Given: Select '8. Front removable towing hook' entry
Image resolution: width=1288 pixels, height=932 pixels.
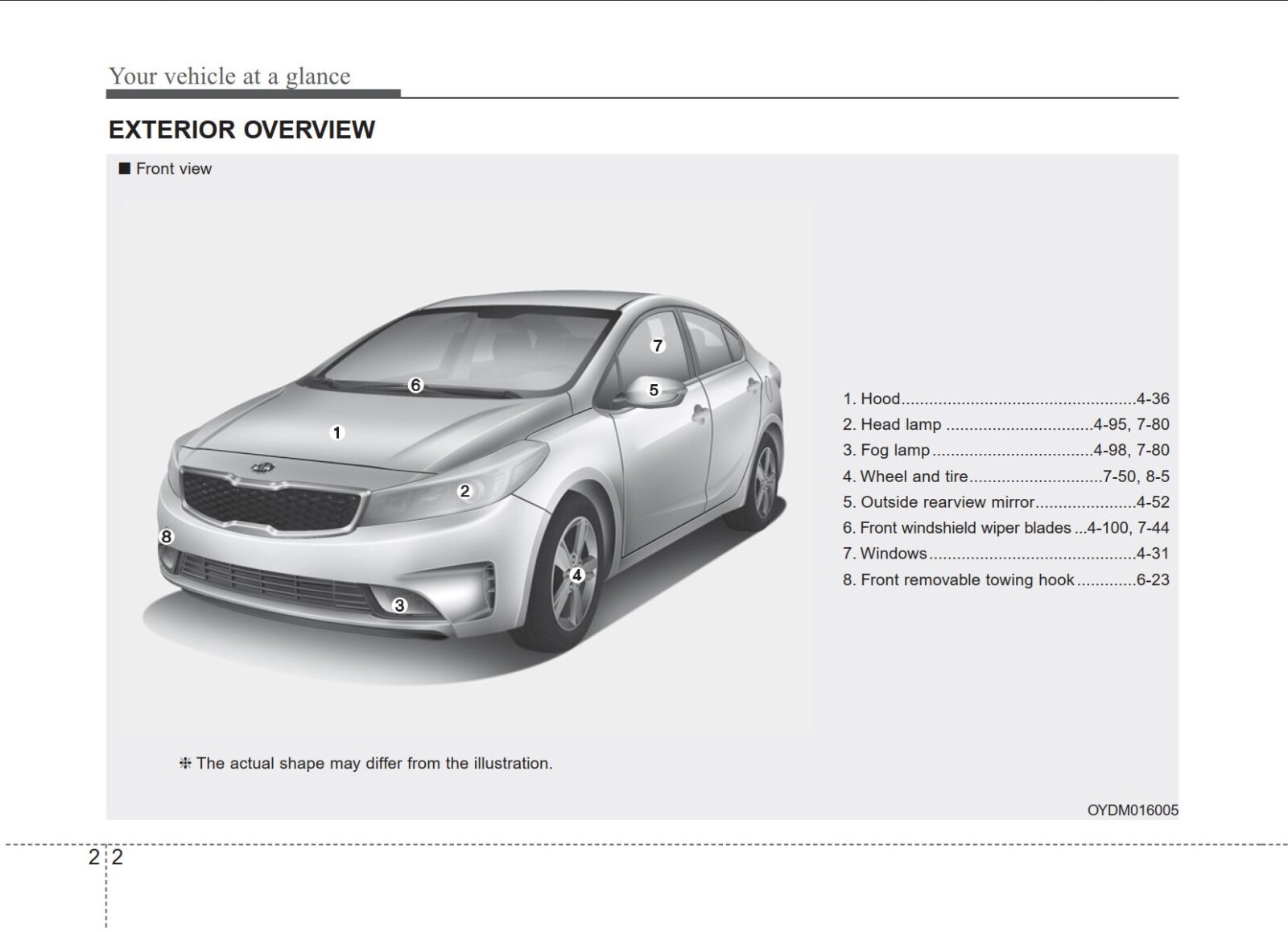Looking at the screenshot, I should coord(1005,579).
